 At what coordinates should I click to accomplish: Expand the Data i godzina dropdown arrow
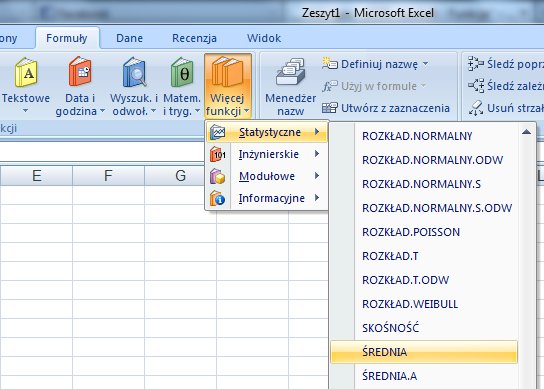[102, 111]
